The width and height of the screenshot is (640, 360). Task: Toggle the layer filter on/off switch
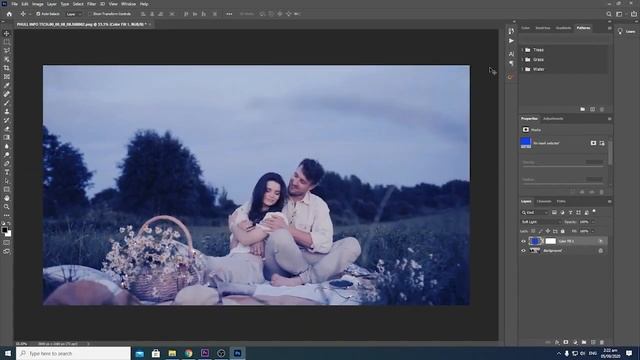[x=594, y=211]
